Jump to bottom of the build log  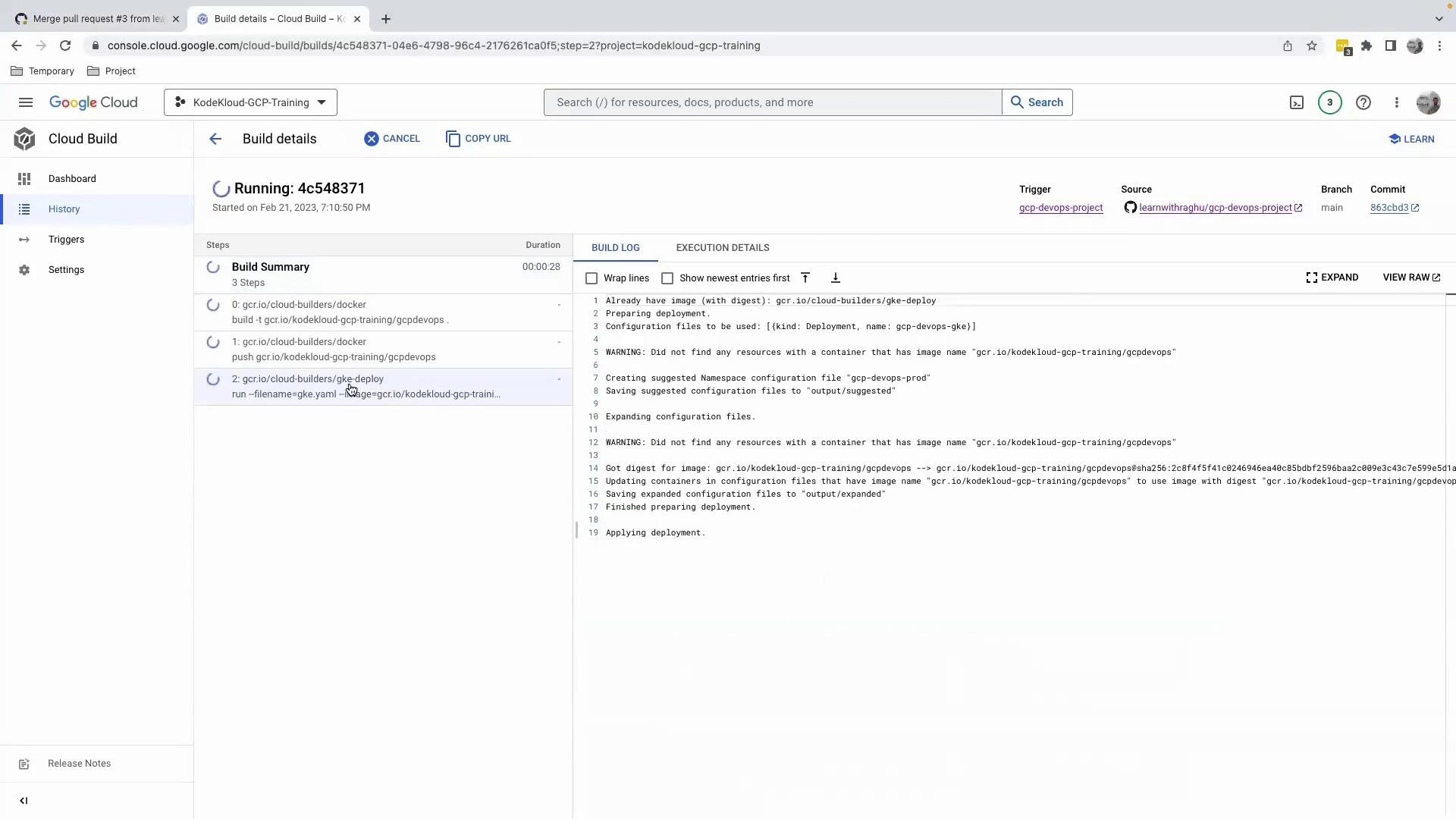tap(836, 278)
